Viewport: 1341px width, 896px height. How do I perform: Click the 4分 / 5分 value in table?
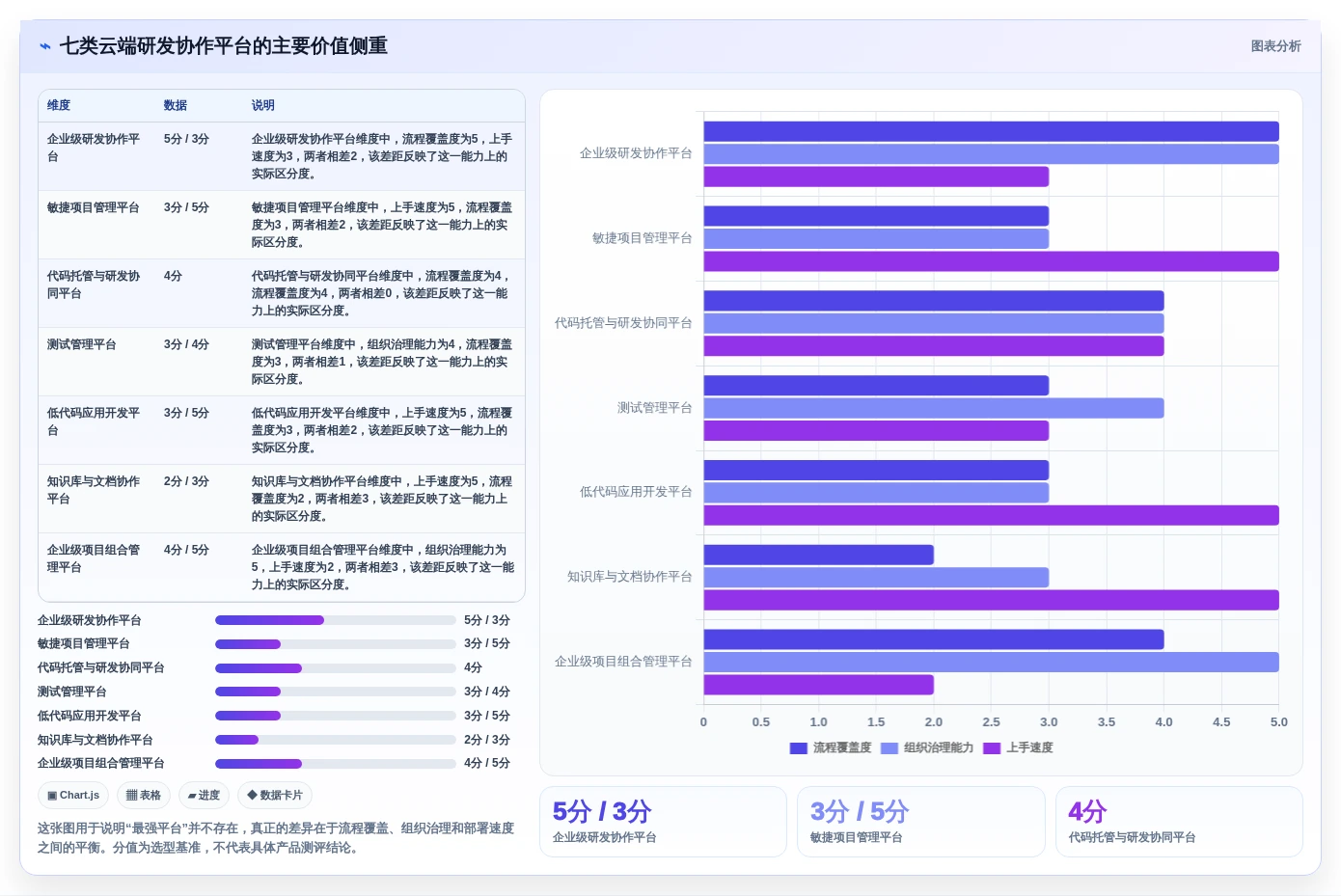(186, 550)
